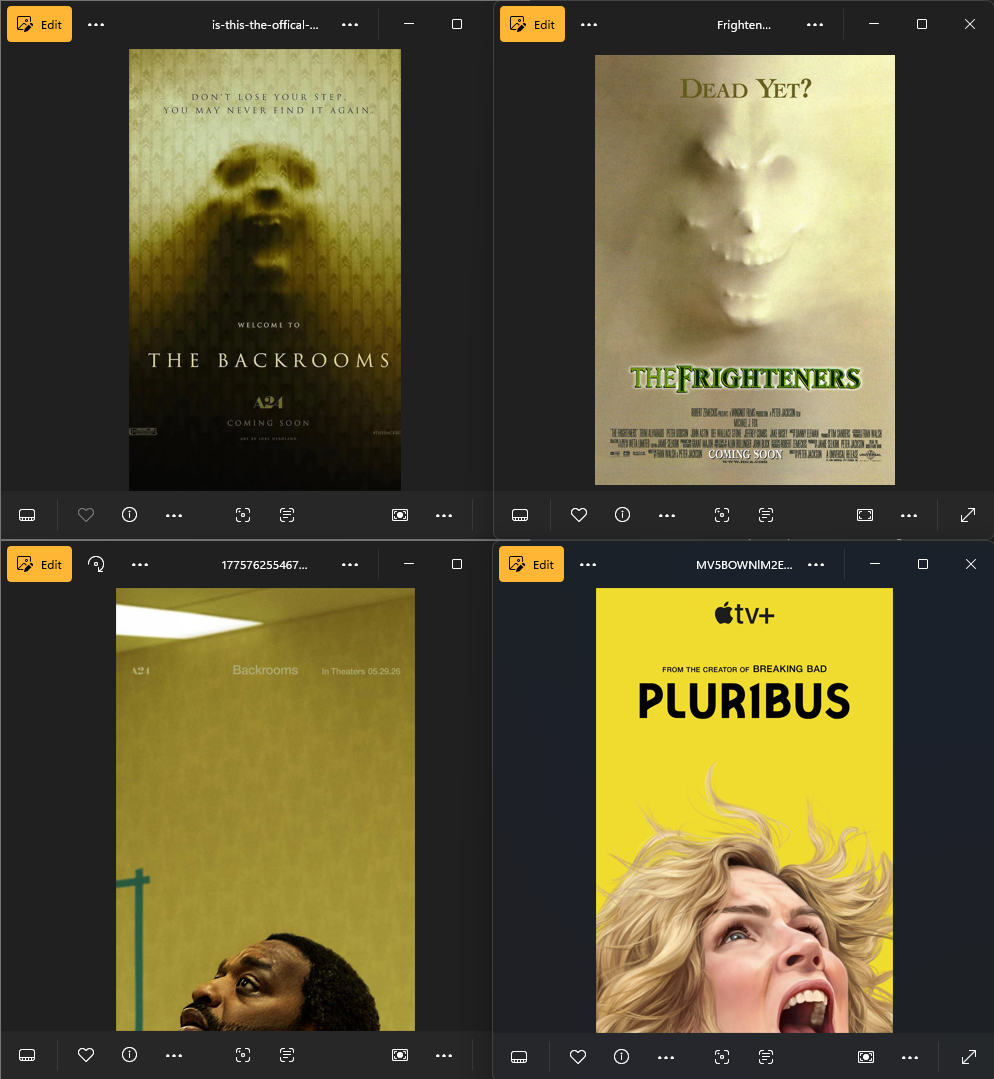Maximize the is-this-the-offical window
Viewport: 994px width, 1079px height.
456,24
